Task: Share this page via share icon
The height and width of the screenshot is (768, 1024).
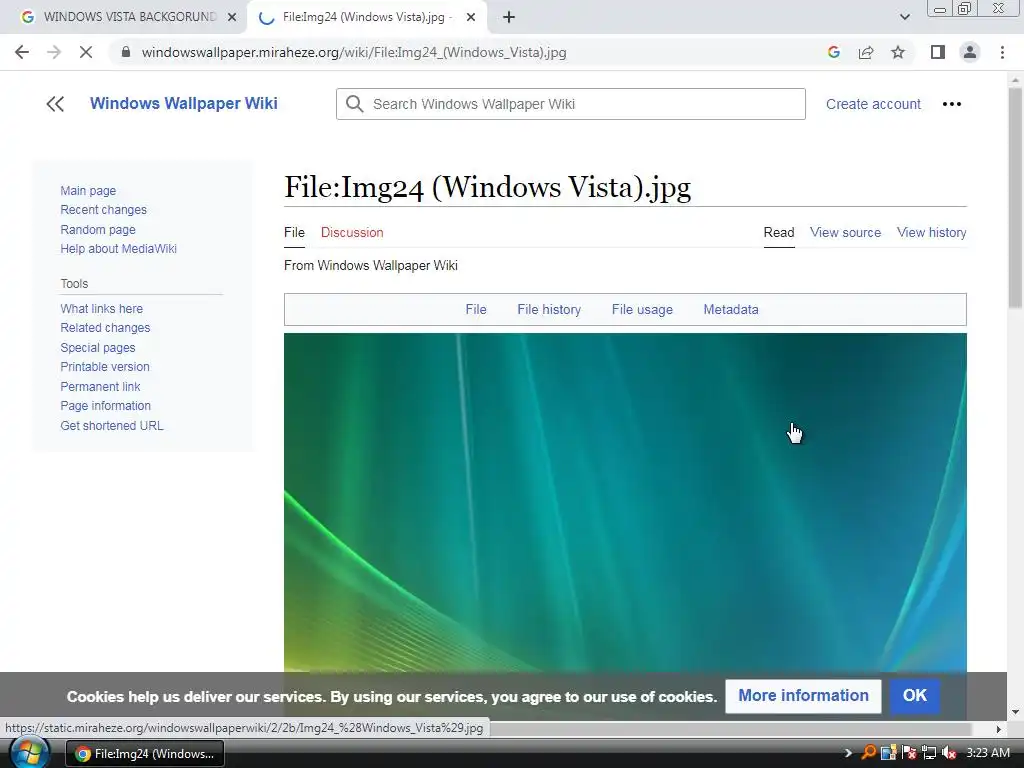Action: click(866, 52)
